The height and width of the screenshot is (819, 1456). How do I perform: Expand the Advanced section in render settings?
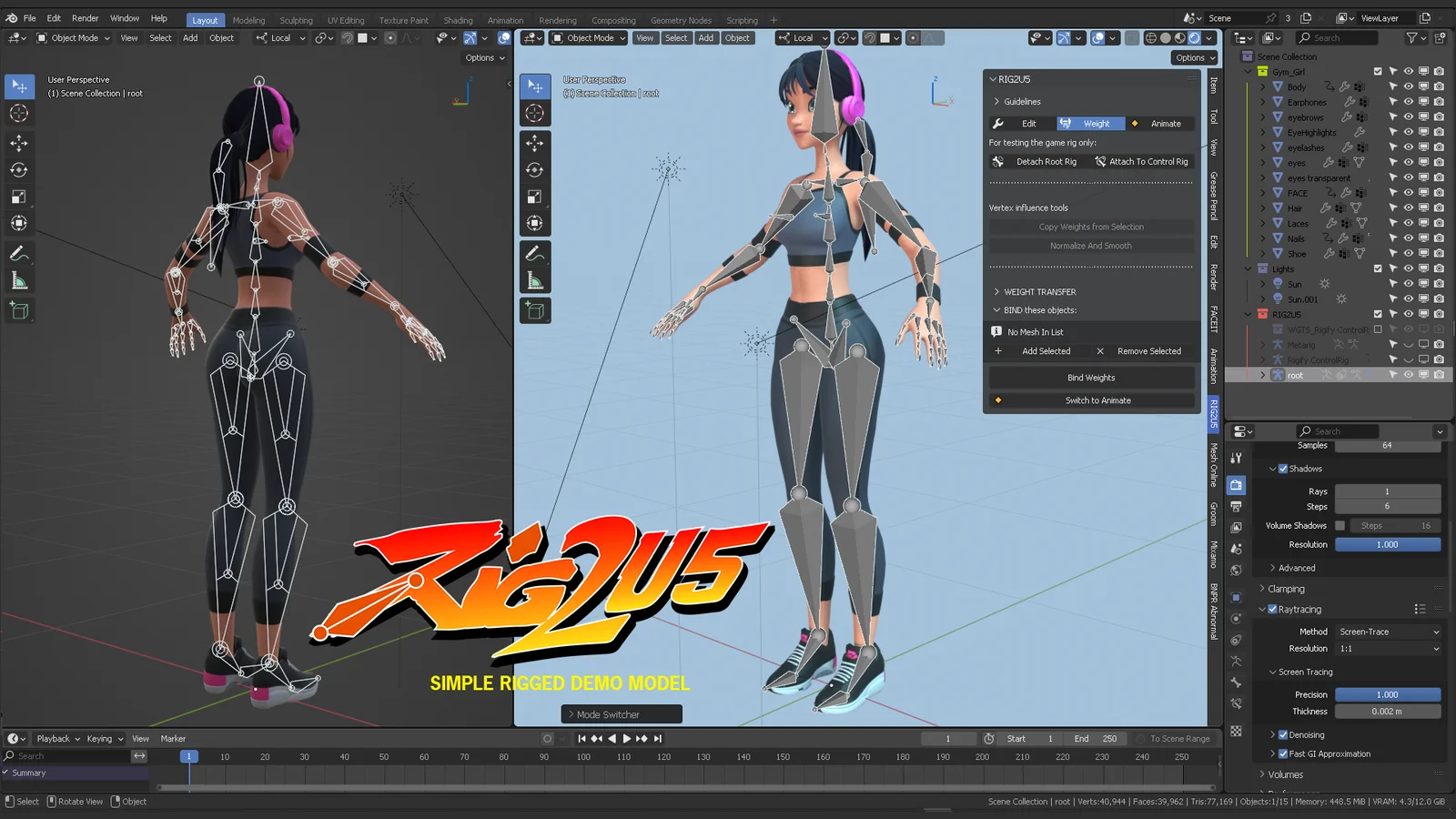pos(1296,567)
